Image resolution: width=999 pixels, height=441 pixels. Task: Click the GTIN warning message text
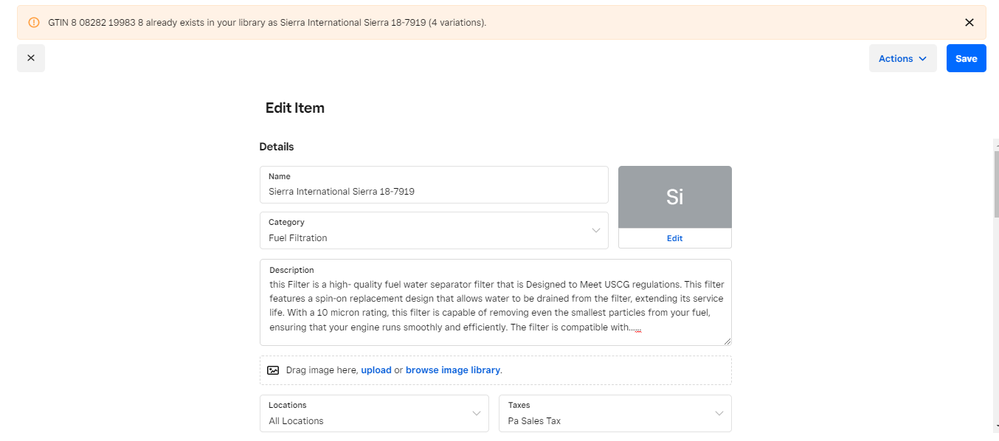(x=267, y=22)
